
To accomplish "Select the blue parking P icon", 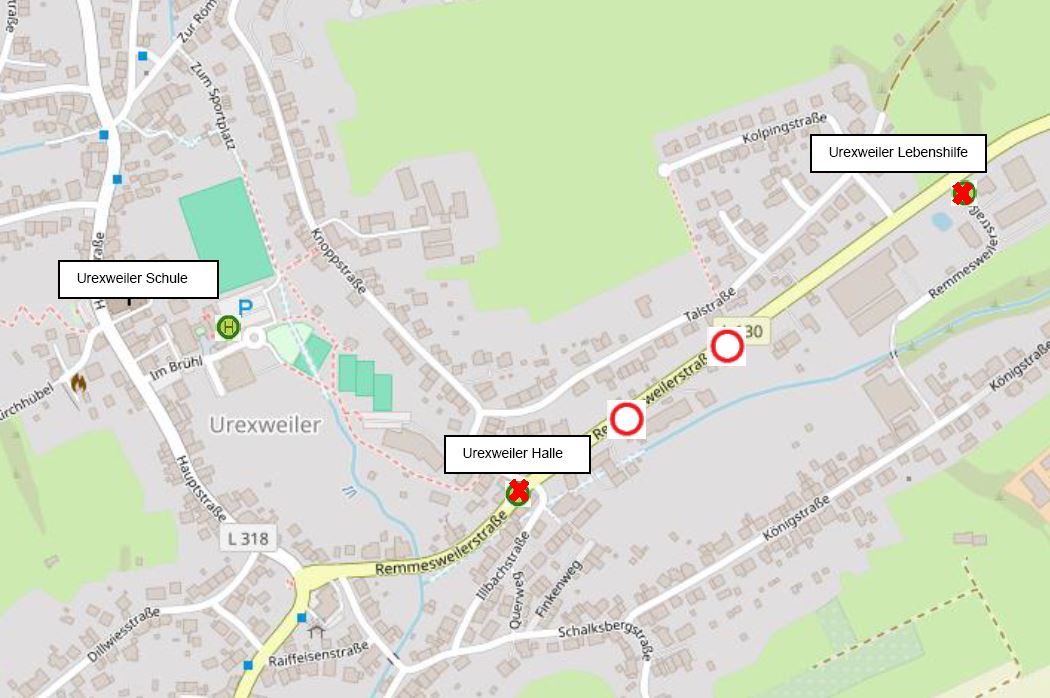I will tap(246, 307).
